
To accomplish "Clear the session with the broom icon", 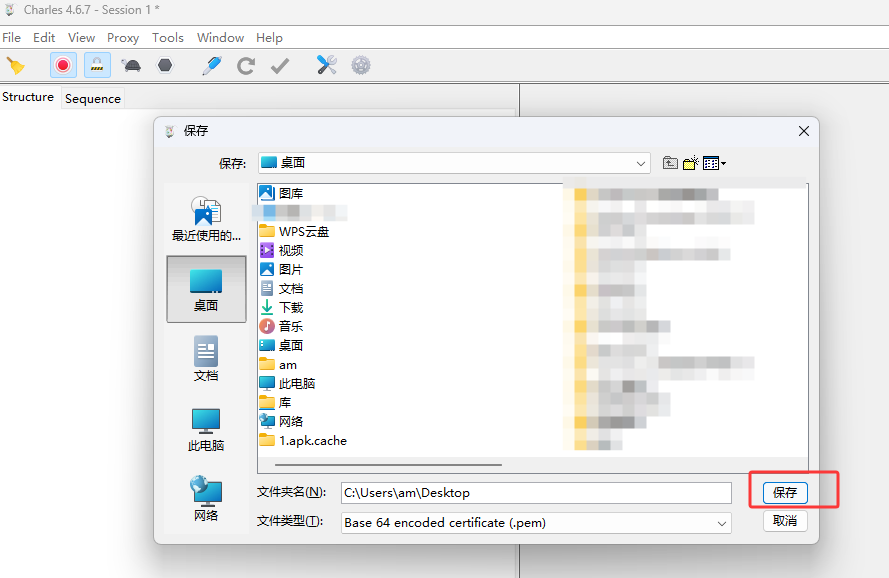I will (x=15, y=66).
